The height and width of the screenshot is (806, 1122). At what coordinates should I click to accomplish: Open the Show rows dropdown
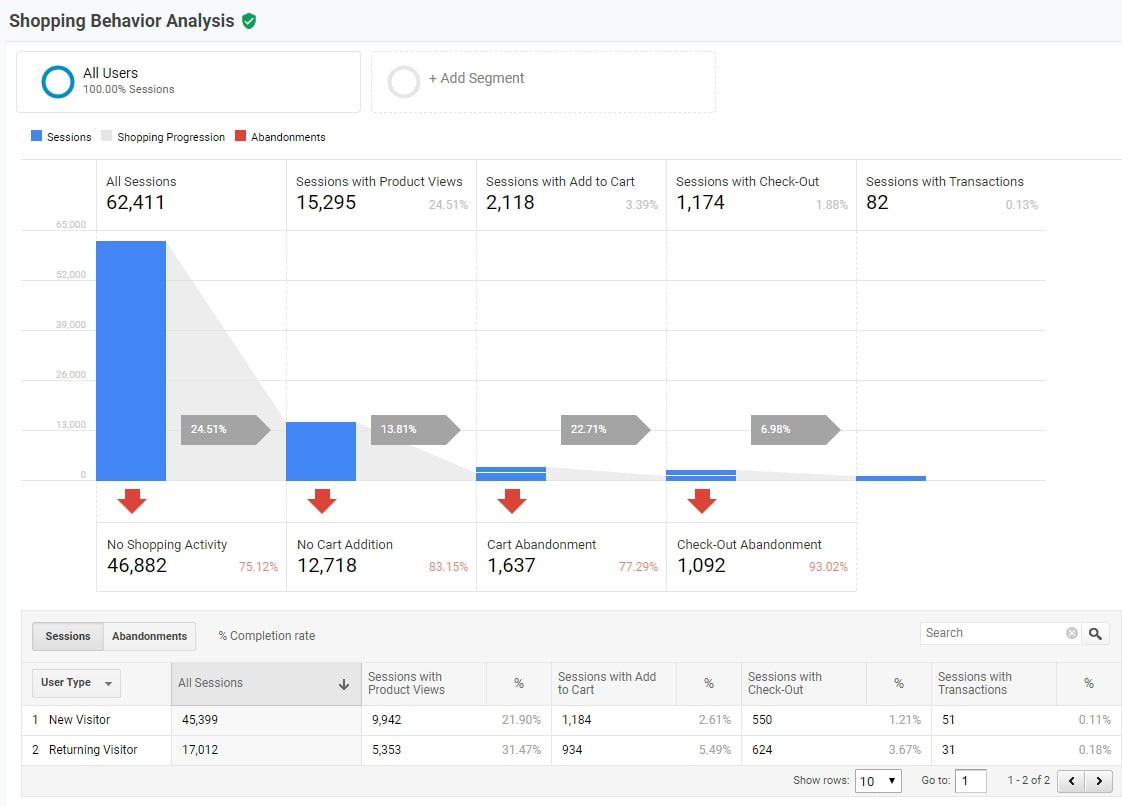coord(878,781)
